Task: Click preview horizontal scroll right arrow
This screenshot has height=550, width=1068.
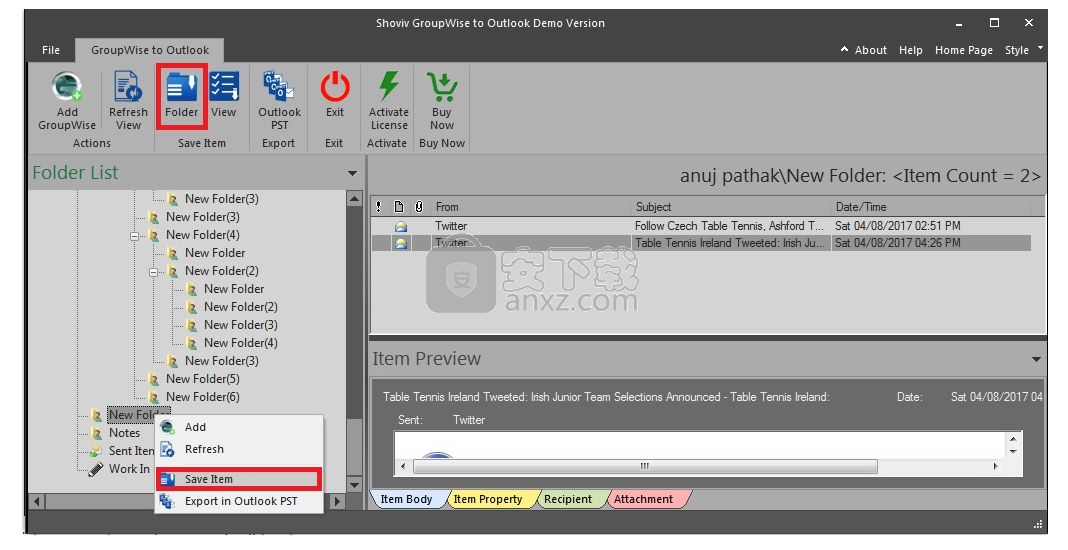Action: tap(995, 467)
